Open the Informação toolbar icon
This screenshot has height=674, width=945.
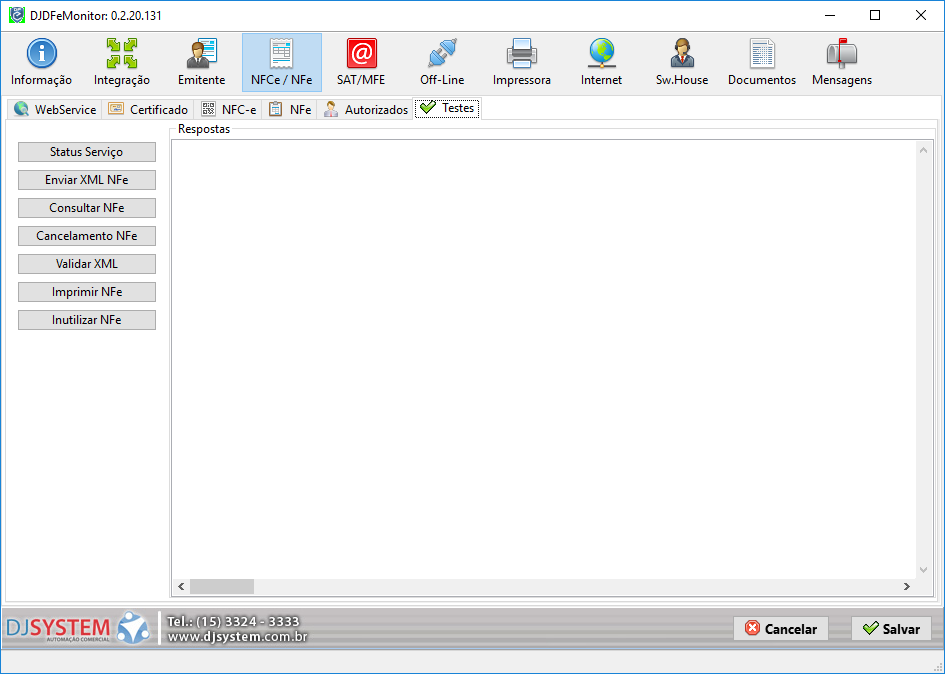[x=41, y=62]
